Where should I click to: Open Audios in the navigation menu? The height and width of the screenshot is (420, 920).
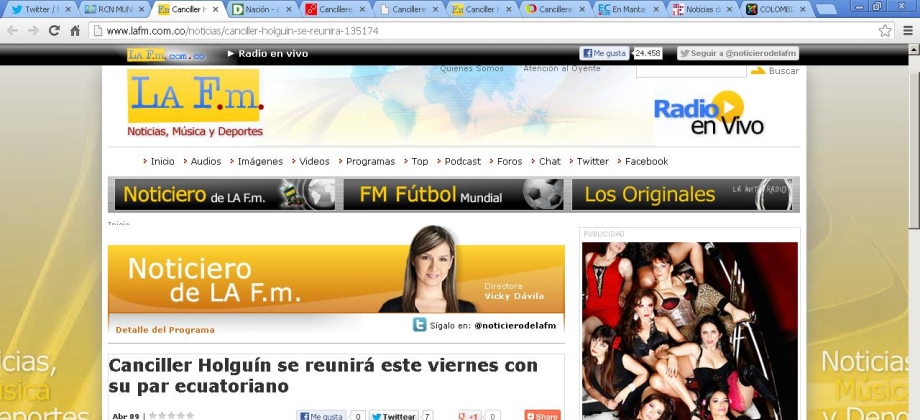205,161
